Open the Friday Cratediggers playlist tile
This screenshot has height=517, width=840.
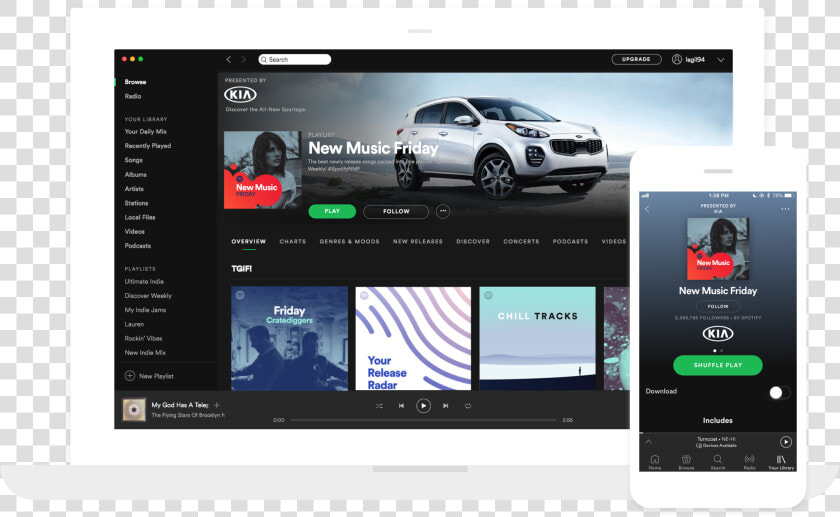[x=289, y=339]
